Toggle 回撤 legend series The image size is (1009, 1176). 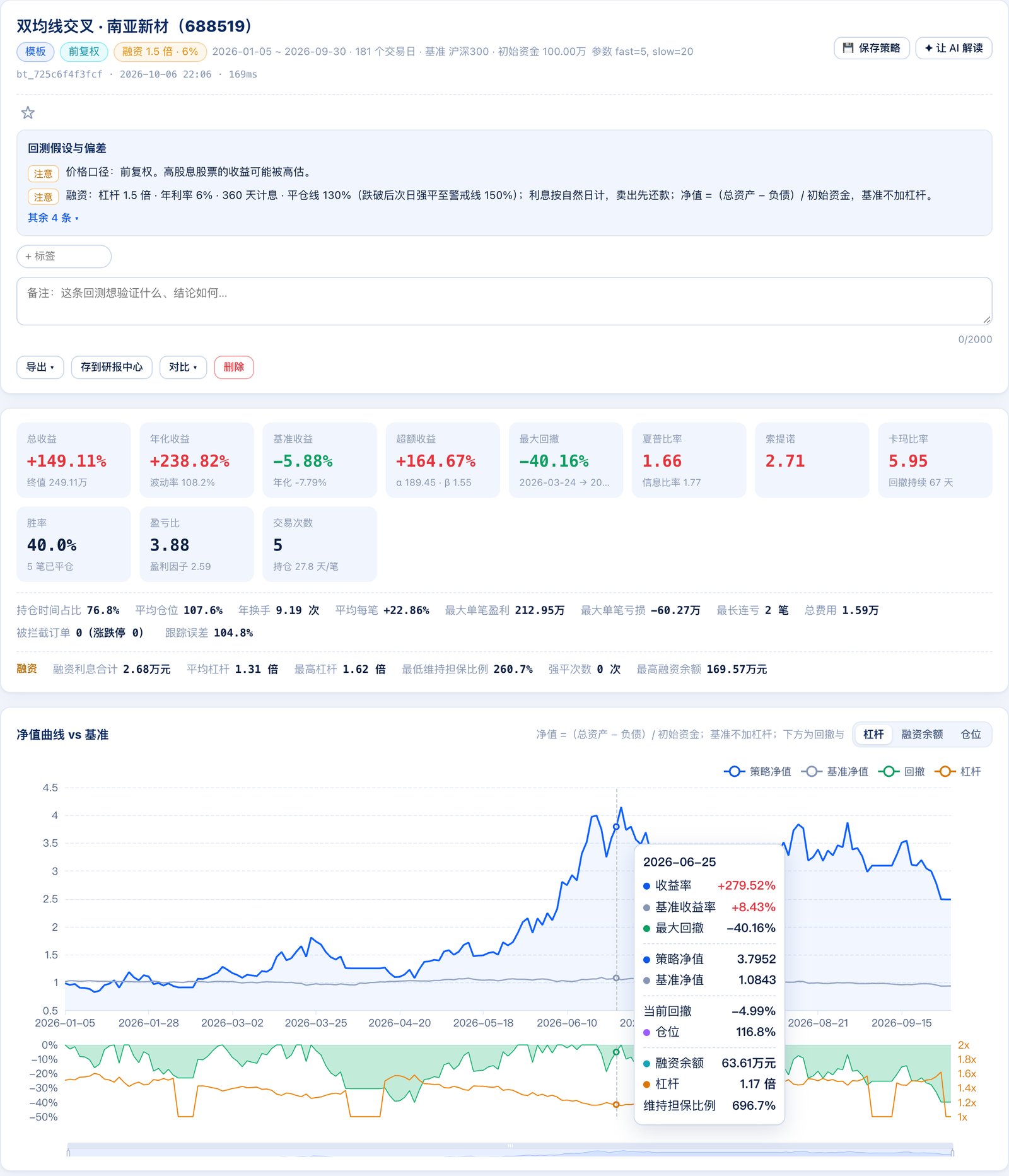pyautogui.click(x=902, y=771)
